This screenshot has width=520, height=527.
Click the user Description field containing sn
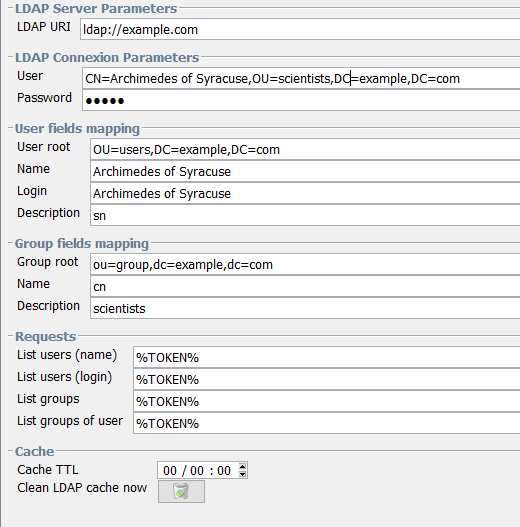click(305, 215)
